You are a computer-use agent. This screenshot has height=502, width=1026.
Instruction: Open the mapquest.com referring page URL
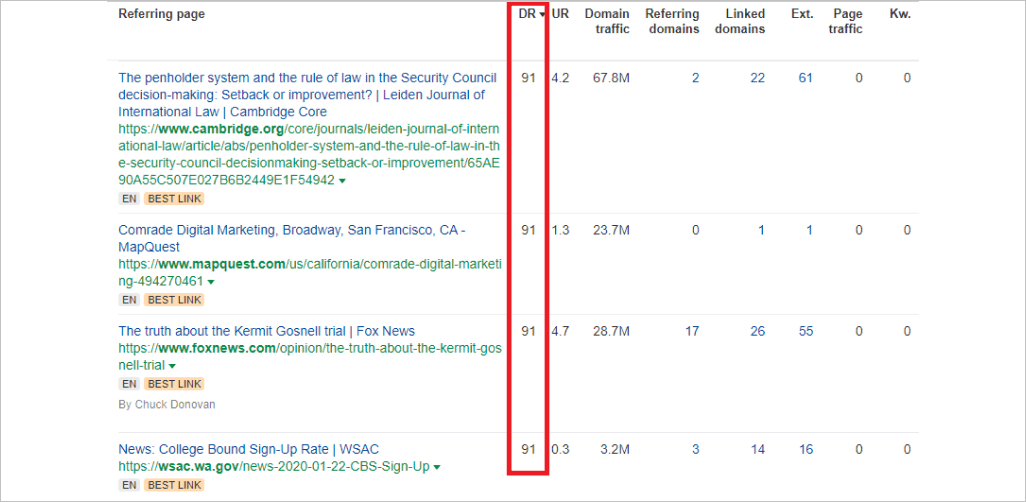coord(310,273)
